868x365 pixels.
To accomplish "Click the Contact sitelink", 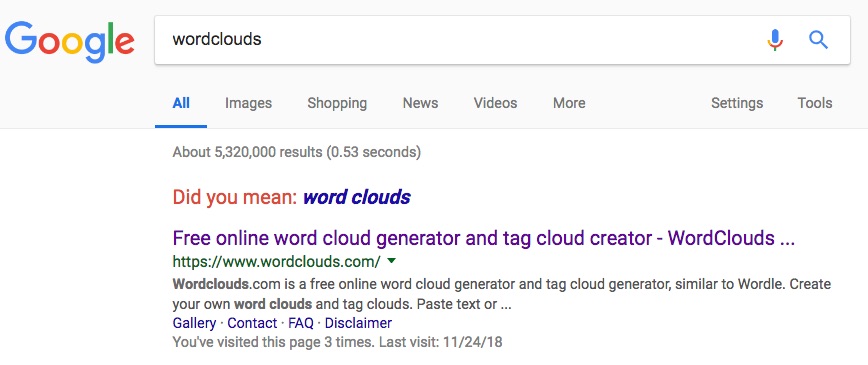I will click(x=252, y=323).
